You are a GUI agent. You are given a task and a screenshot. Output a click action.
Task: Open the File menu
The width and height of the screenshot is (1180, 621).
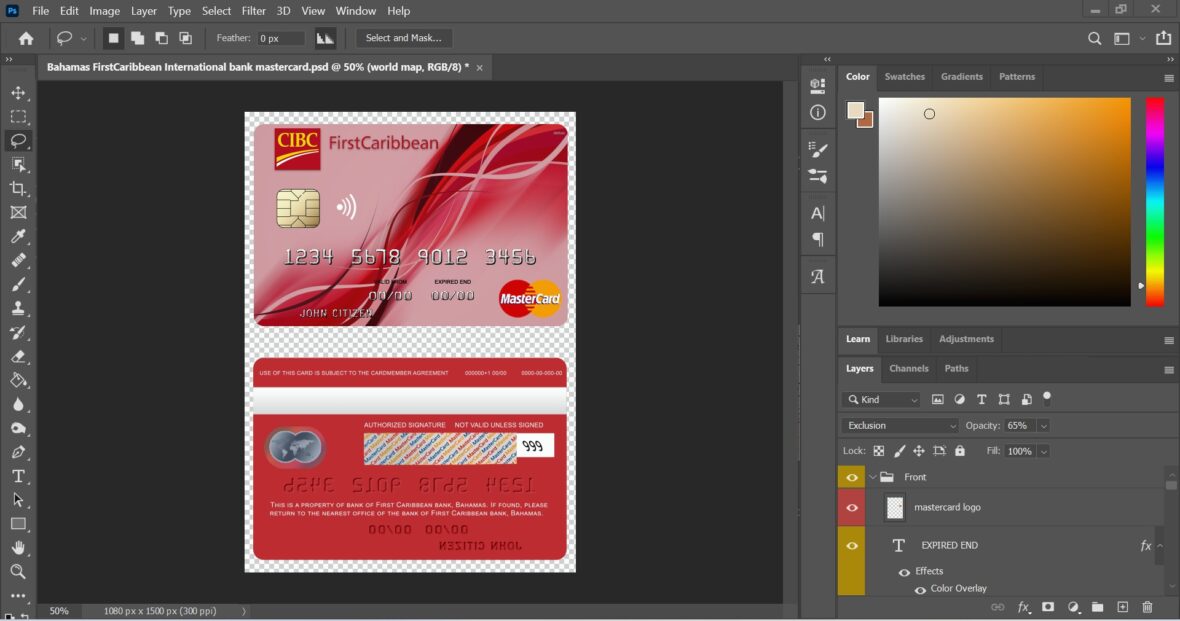pos(41,11)
